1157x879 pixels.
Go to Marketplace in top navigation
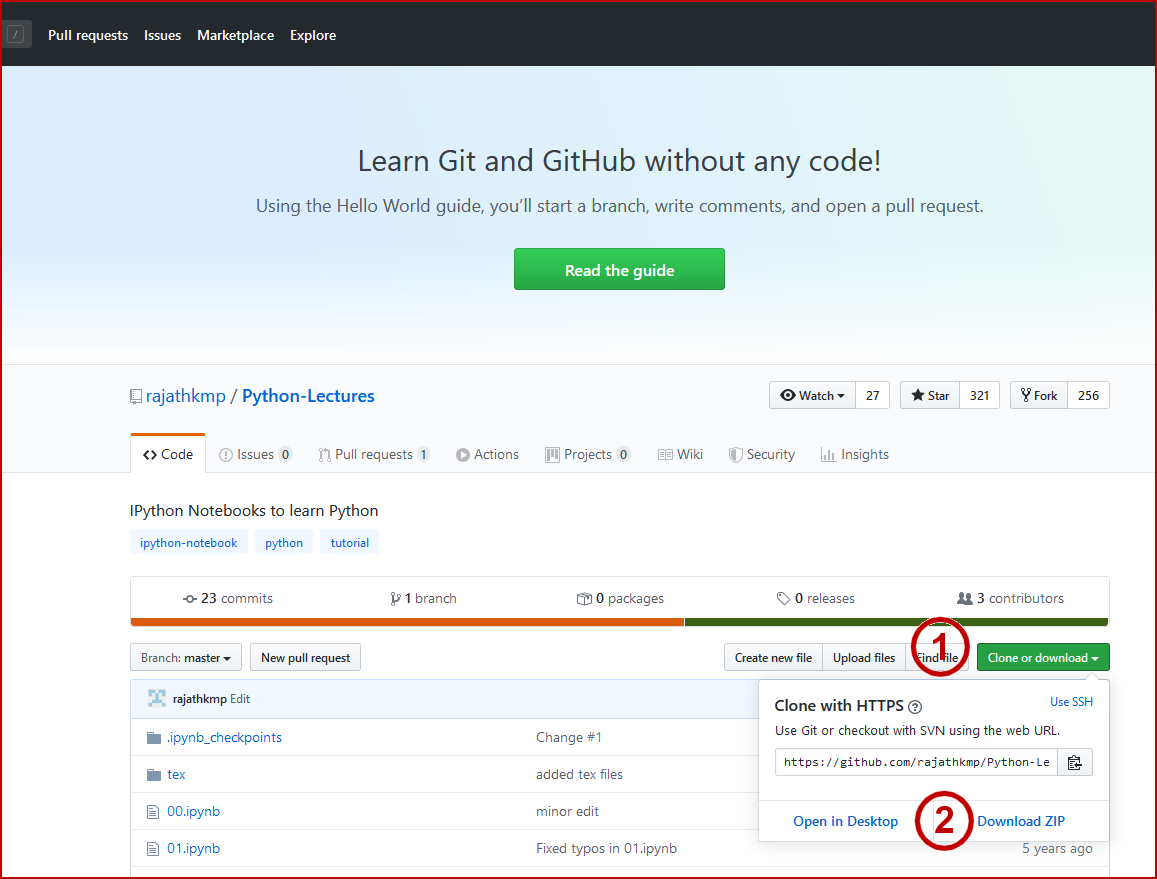(235, 35)
